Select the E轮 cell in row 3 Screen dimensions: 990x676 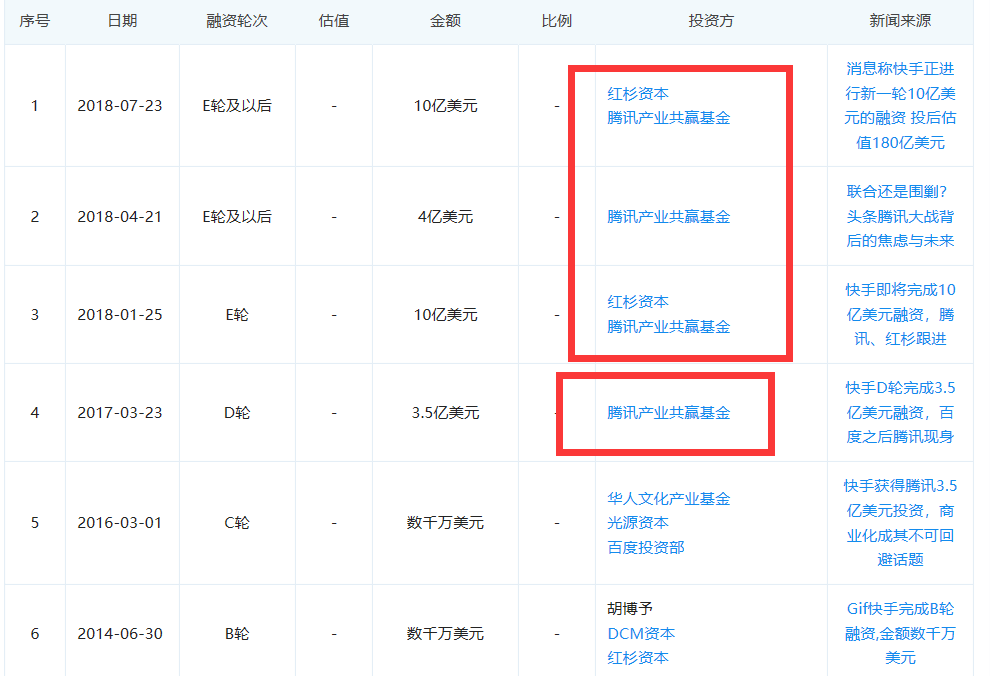click(237, 314)
